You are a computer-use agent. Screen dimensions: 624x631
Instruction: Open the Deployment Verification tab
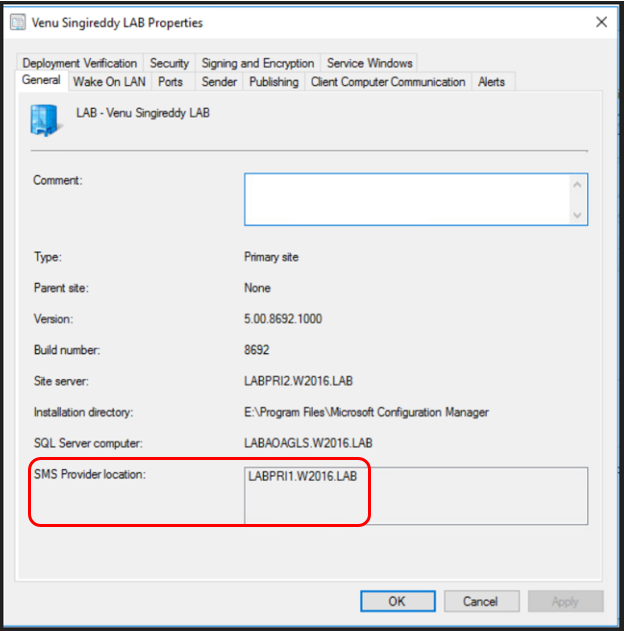[80, 63]
